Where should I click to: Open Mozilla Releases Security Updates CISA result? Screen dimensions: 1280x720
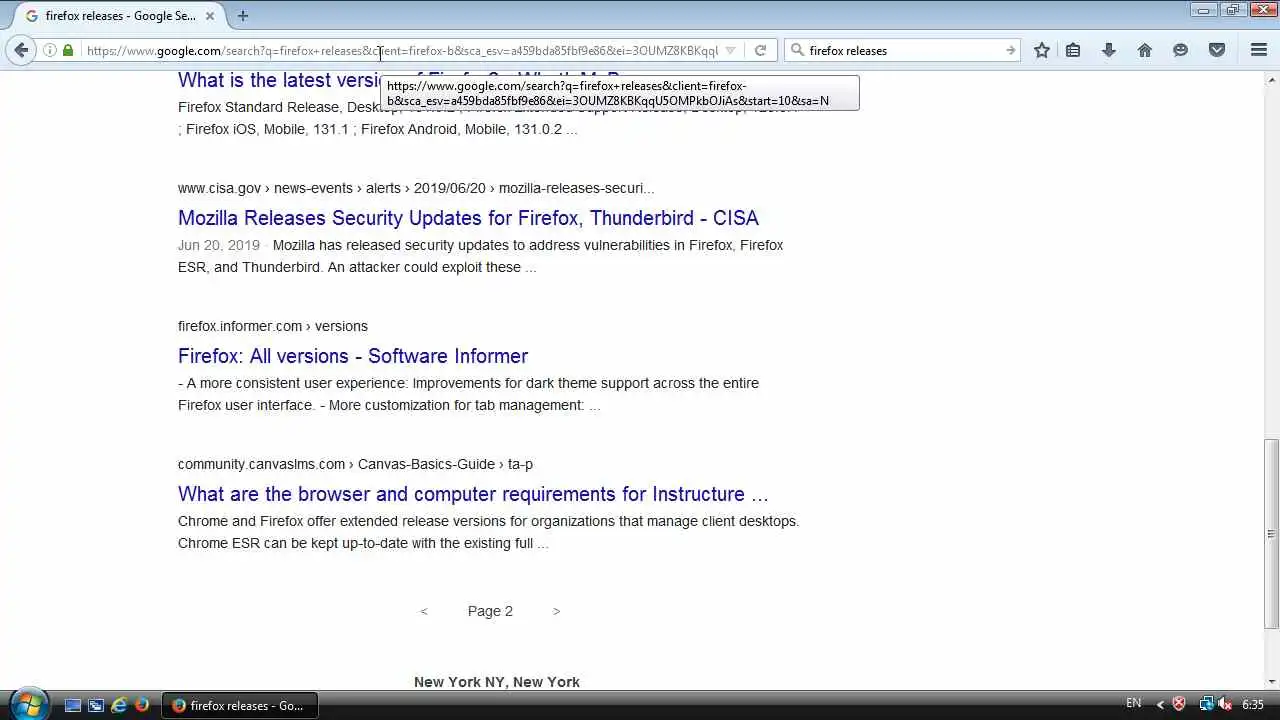pyautogui.click(x=468, y=218)
